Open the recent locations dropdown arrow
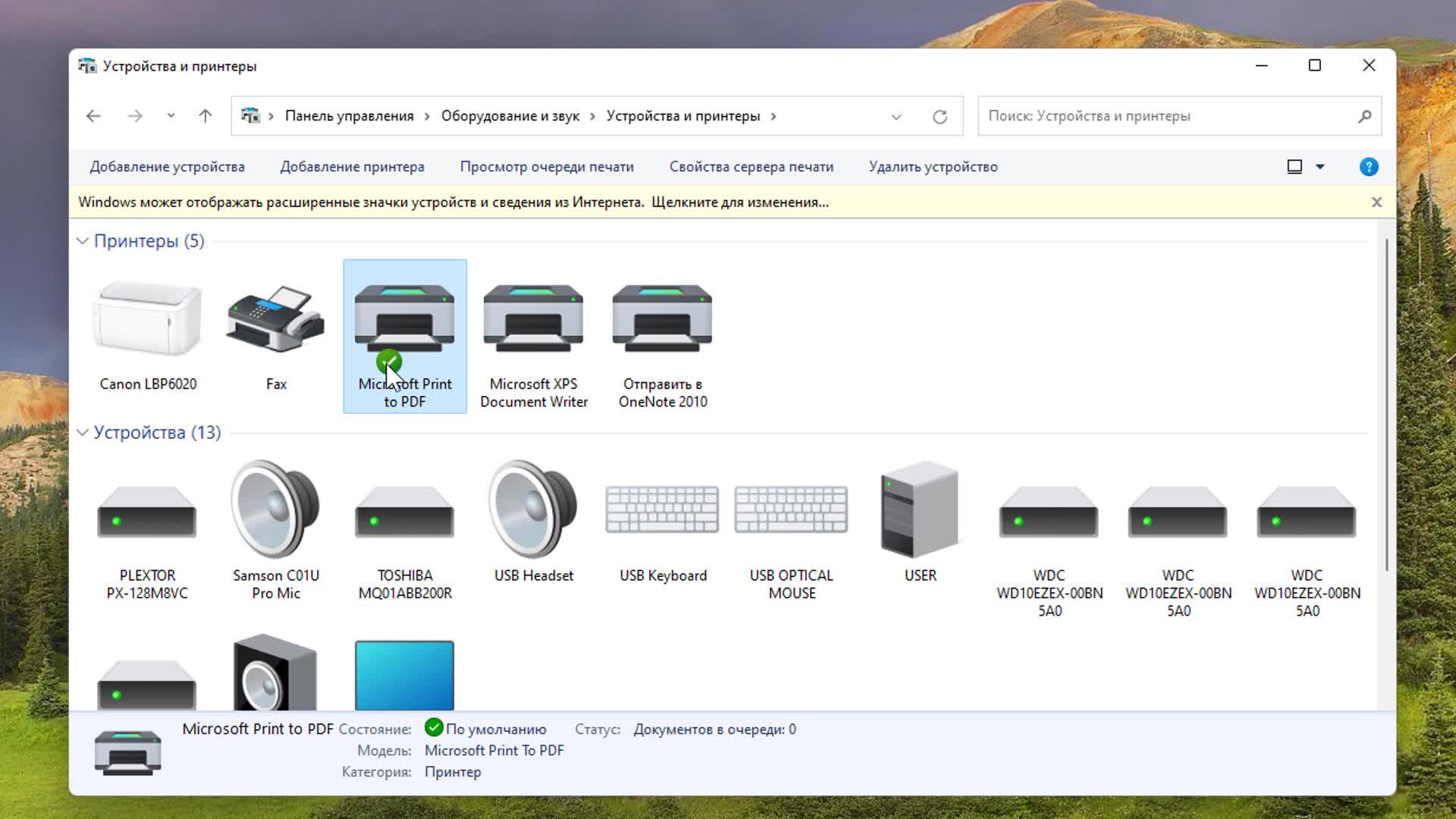Screen dimensions: 1456x819 [x=171, y=116]
